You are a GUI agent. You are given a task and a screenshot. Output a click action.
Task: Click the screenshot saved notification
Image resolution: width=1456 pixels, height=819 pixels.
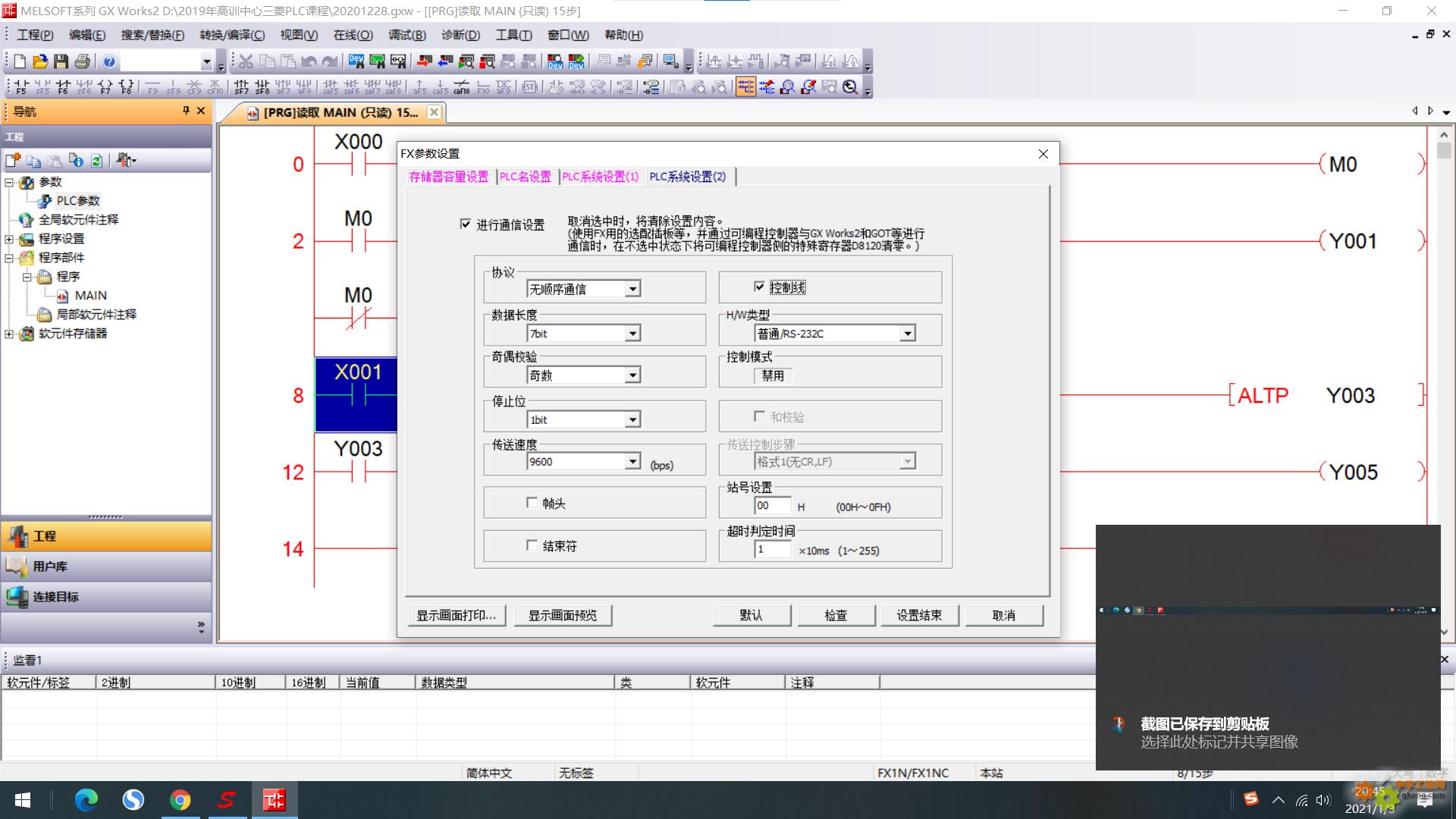[x=1268, y=648]
